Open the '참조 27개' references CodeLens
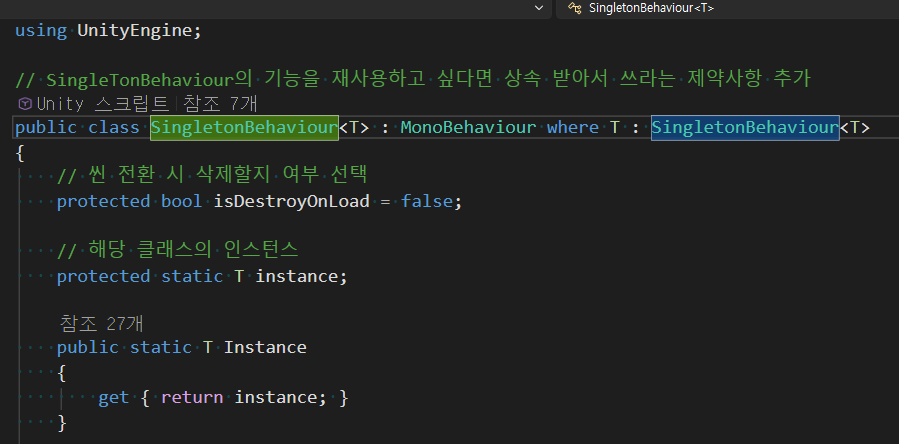 pos(101,324)
